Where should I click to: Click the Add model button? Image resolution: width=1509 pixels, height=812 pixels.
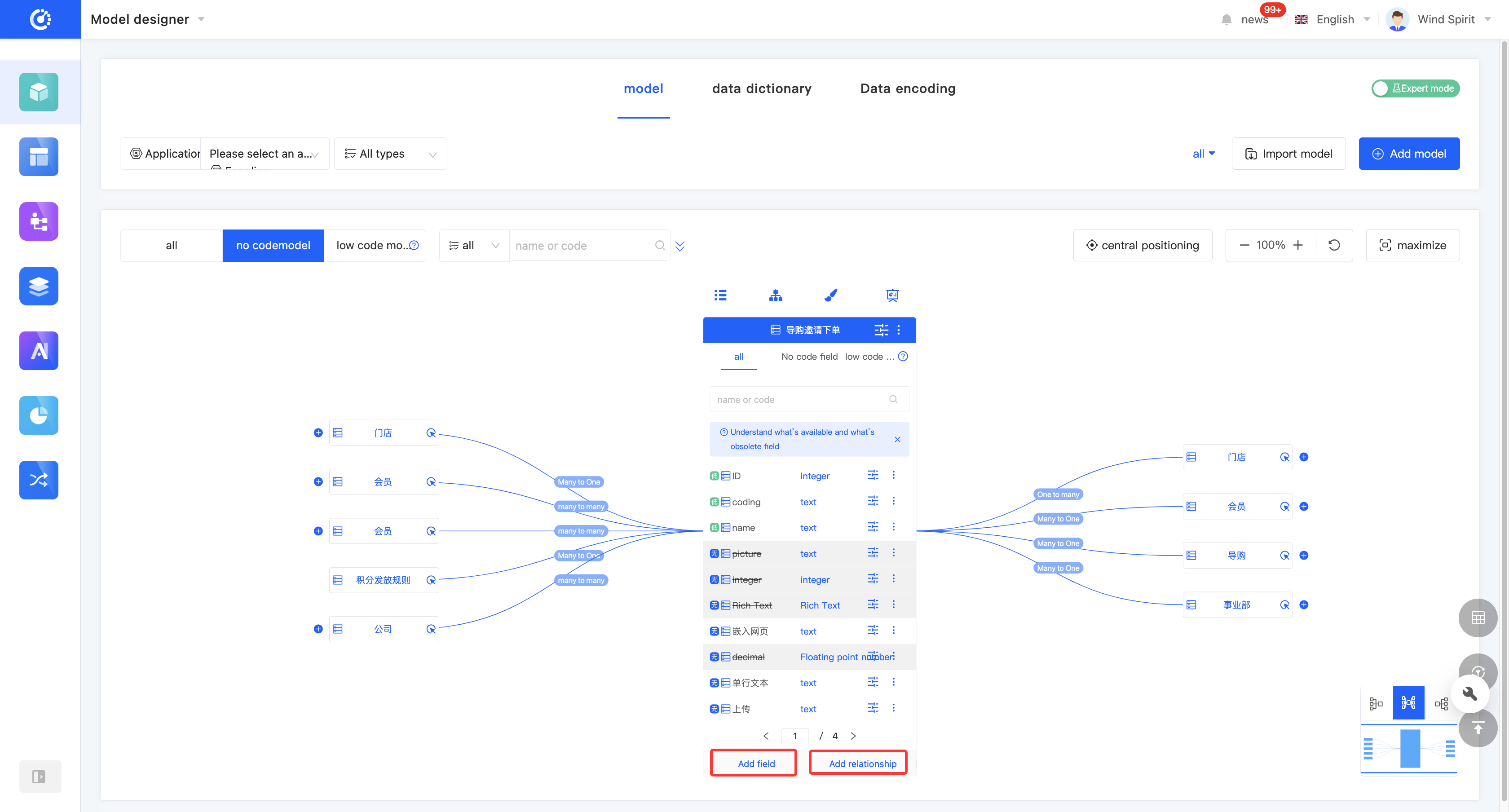click(x=1409, y=154)
